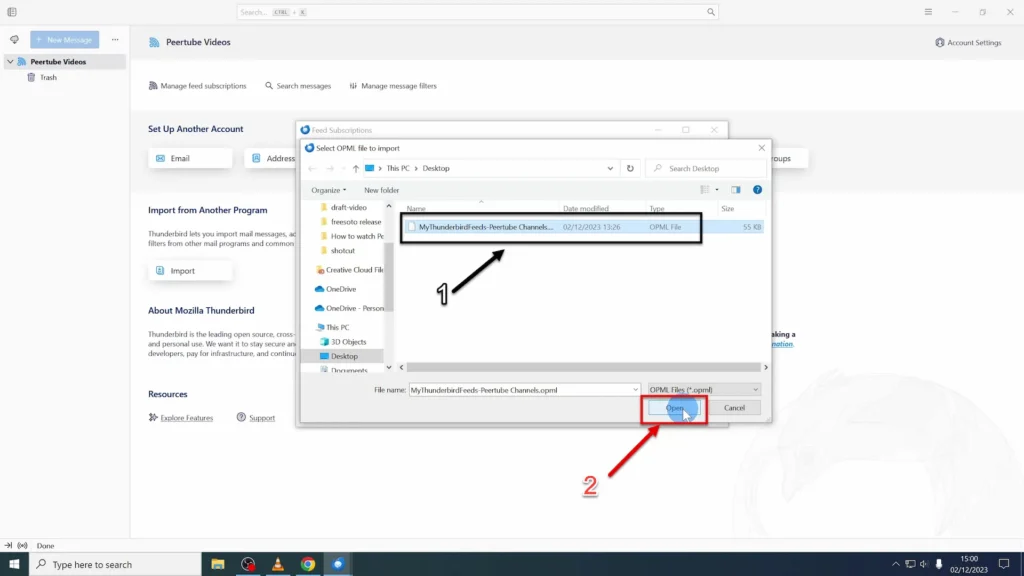Image resolution: width=1024 pixels, height=576 pixels.
Task: Select MyThunderbirdFeeds-Peertube Channels OPML file
Action: click(x=583, y=227)
